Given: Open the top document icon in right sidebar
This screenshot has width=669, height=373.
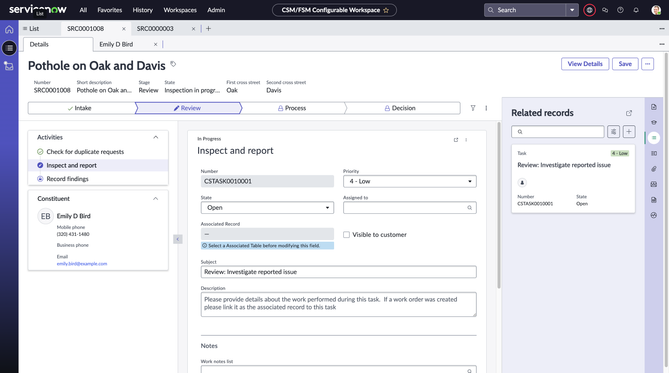Looking at the screenshot, I should click(x=654, y=107).
